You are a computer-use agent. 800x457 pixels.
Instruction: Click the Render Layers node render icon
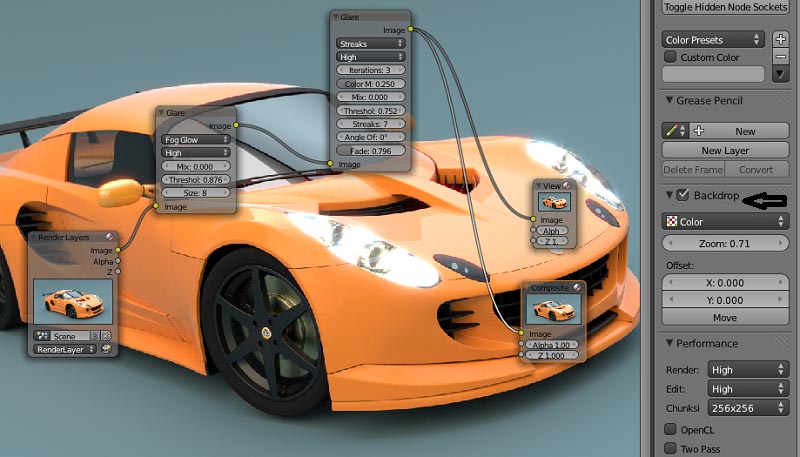click(106, 350)
